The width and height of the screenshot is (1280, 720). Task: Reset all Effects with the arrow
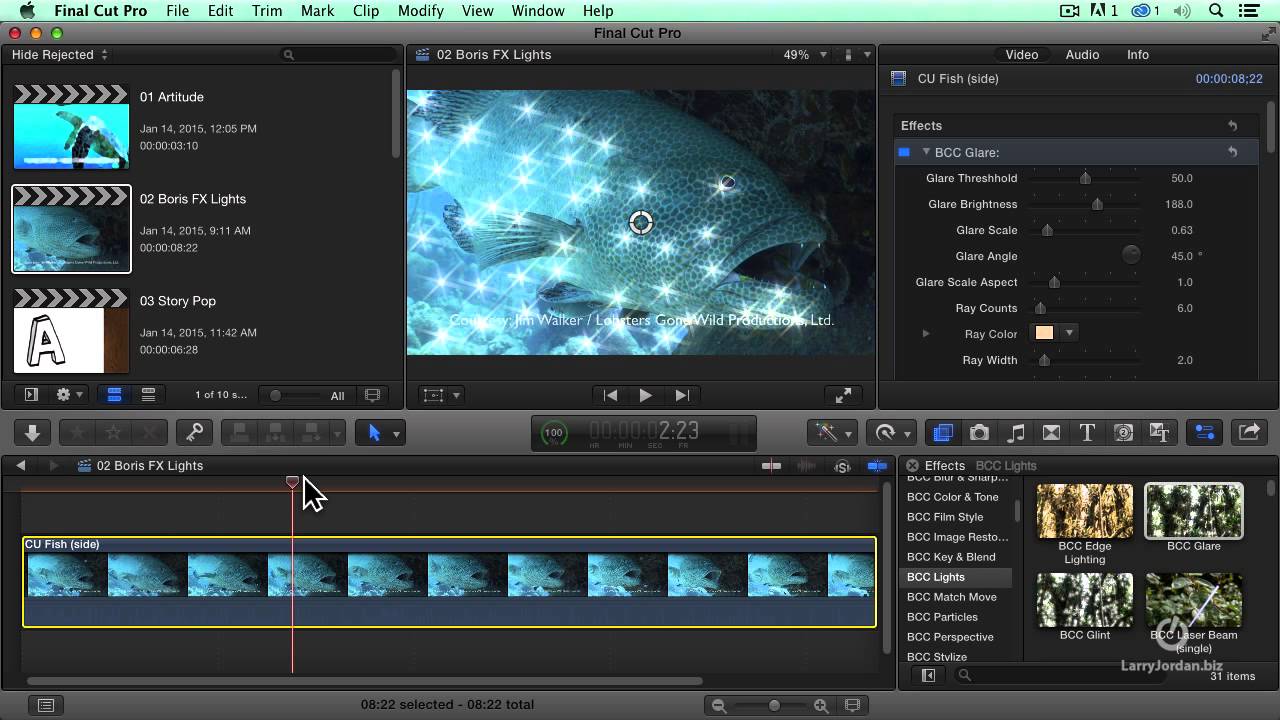[1233, 126]
